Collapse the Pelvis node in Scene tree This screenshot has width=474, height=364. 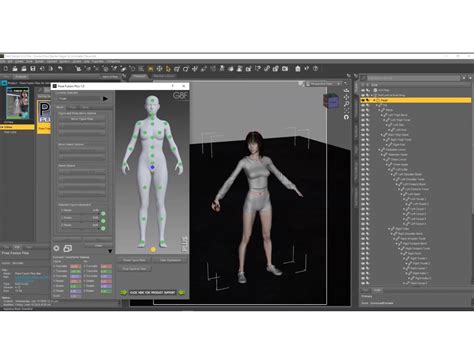pyautogui.click(x=380, y=110)
